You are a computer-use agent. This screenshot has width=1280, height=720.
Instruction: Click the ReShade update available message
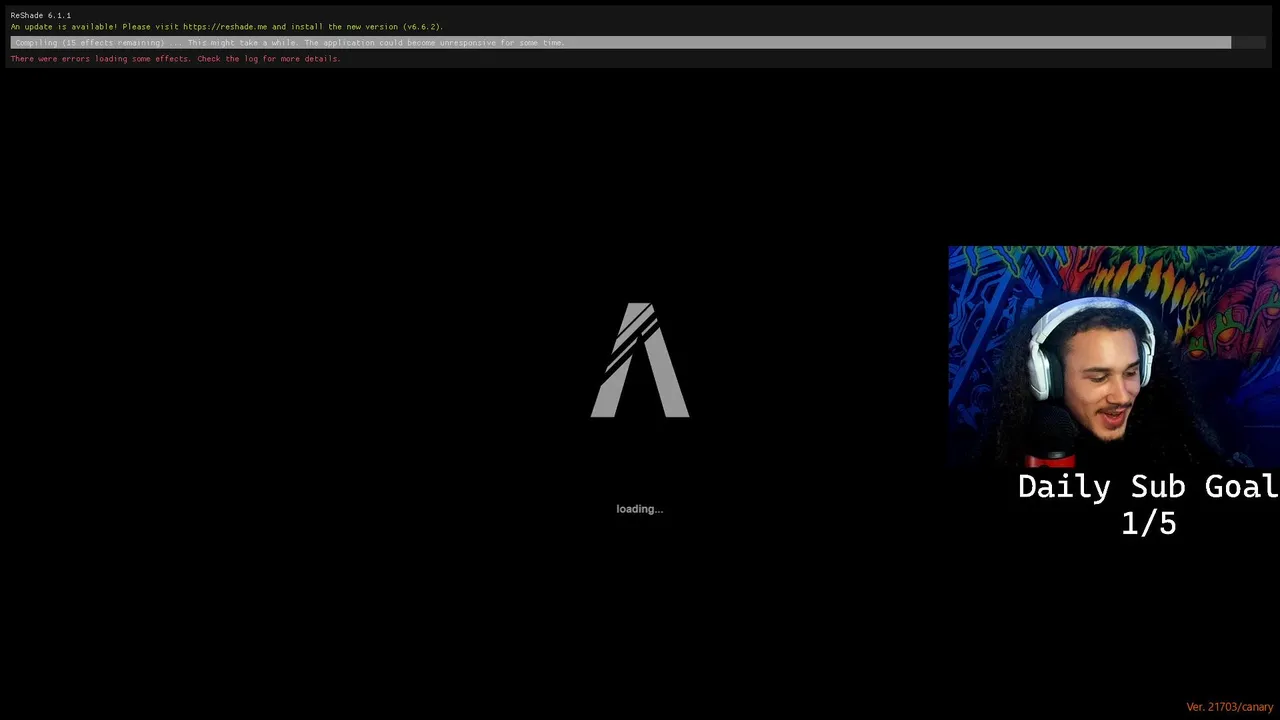(227, 27)
